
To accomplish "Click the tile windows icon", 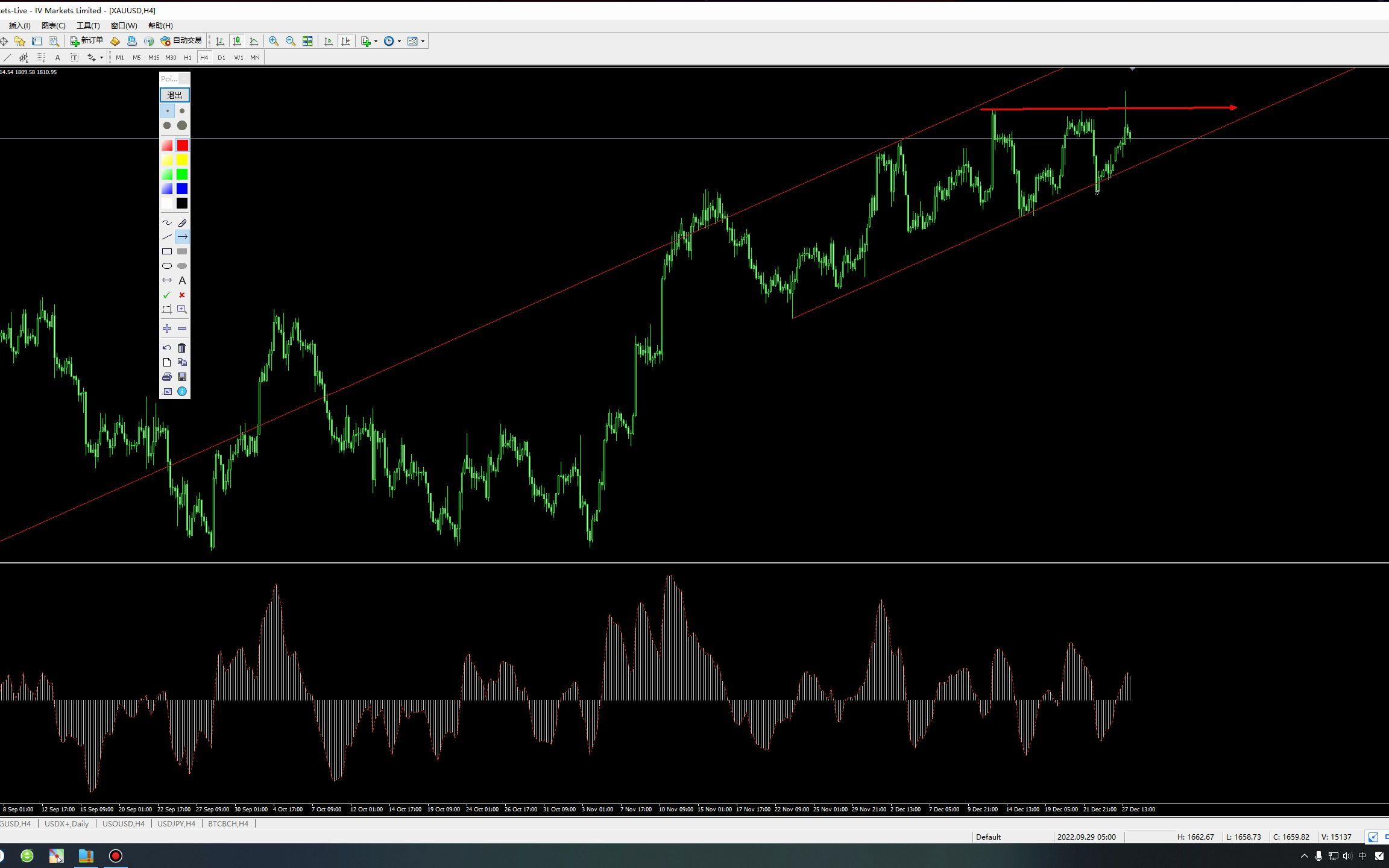I will (x=307, y=41).
